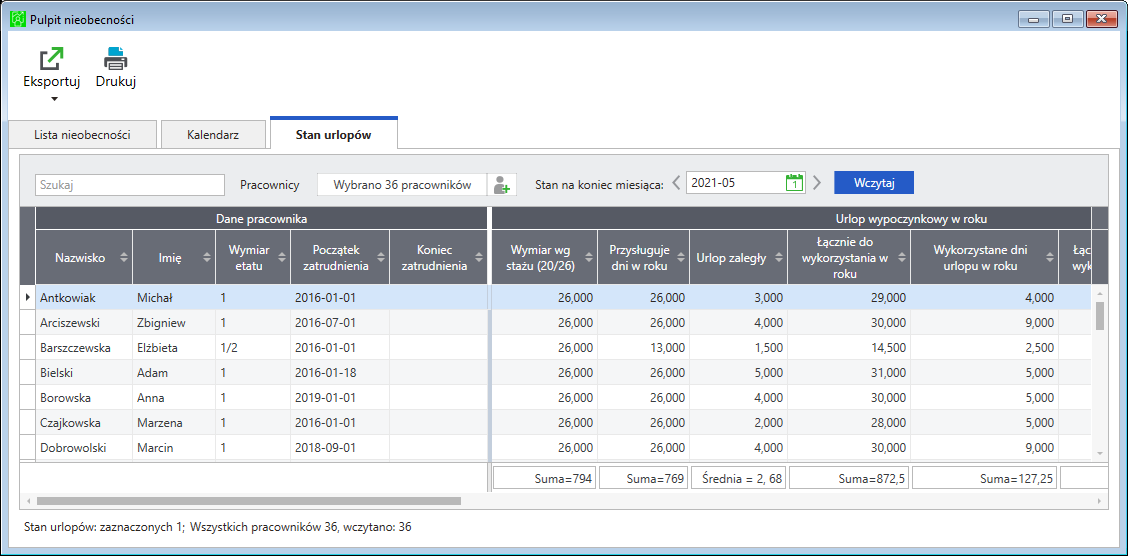This screenshot has height=556, width=1128.
Task: Click the Średnia = 2, 68 summary cell
Action: [x=739, y=478]
